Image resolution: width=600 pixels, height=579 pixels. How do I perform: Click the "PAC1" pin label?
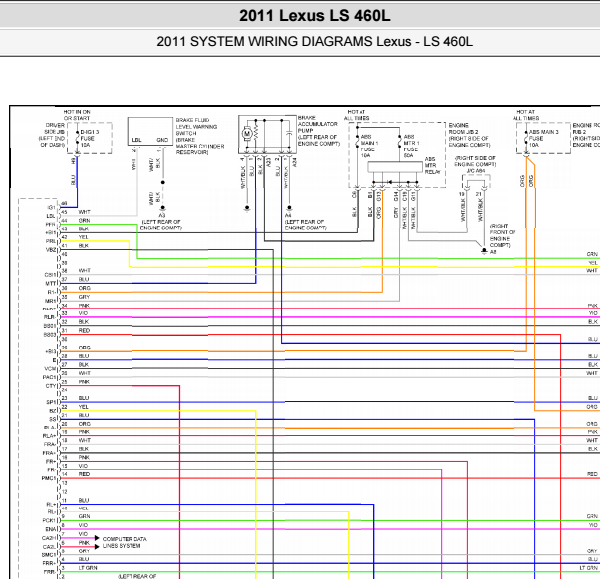point(49,377)
